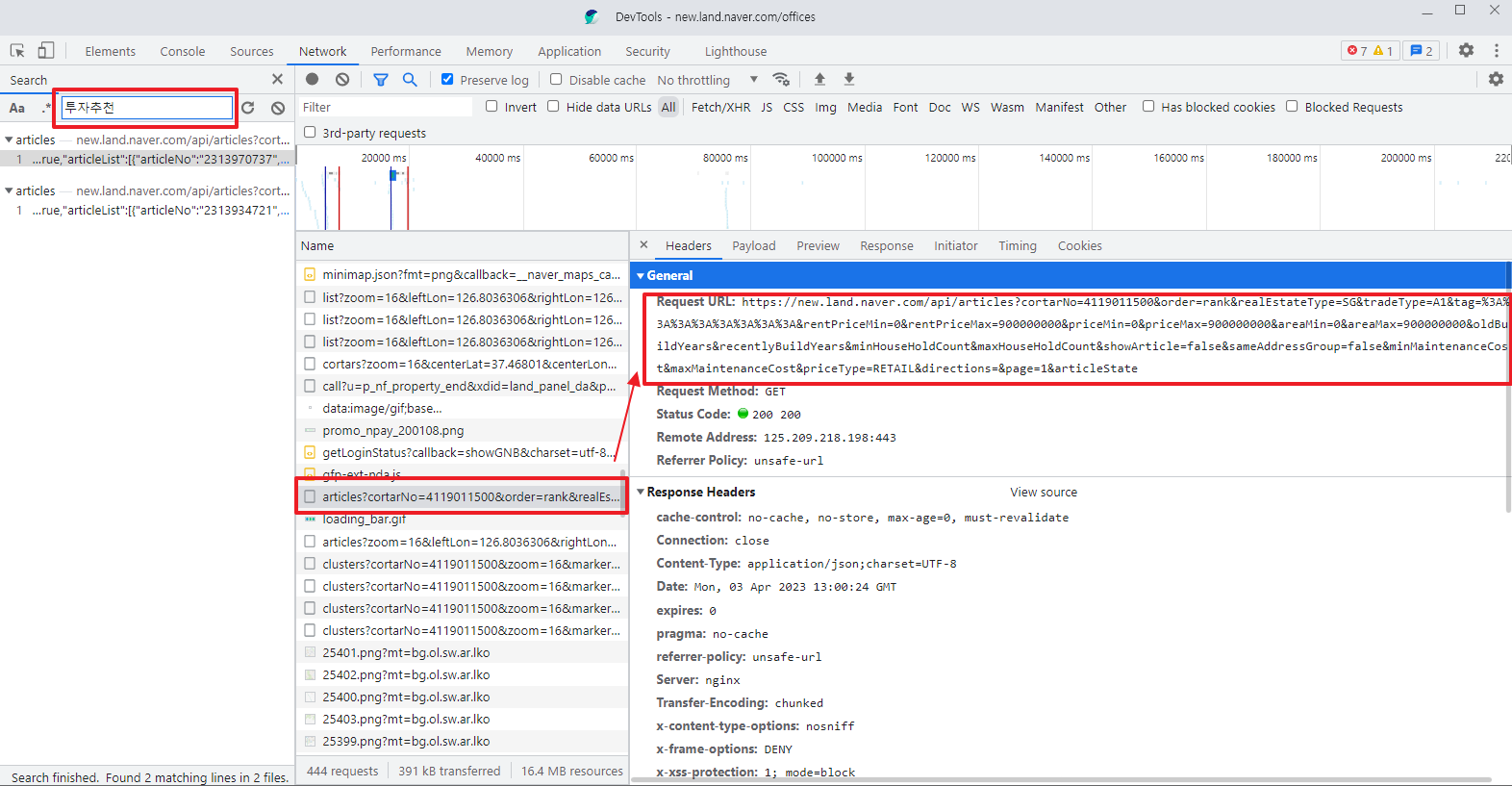The height and width of the screenshot is (786, 1512).
Task: Open network conditions wifi icon
Action: coord(781,80)
